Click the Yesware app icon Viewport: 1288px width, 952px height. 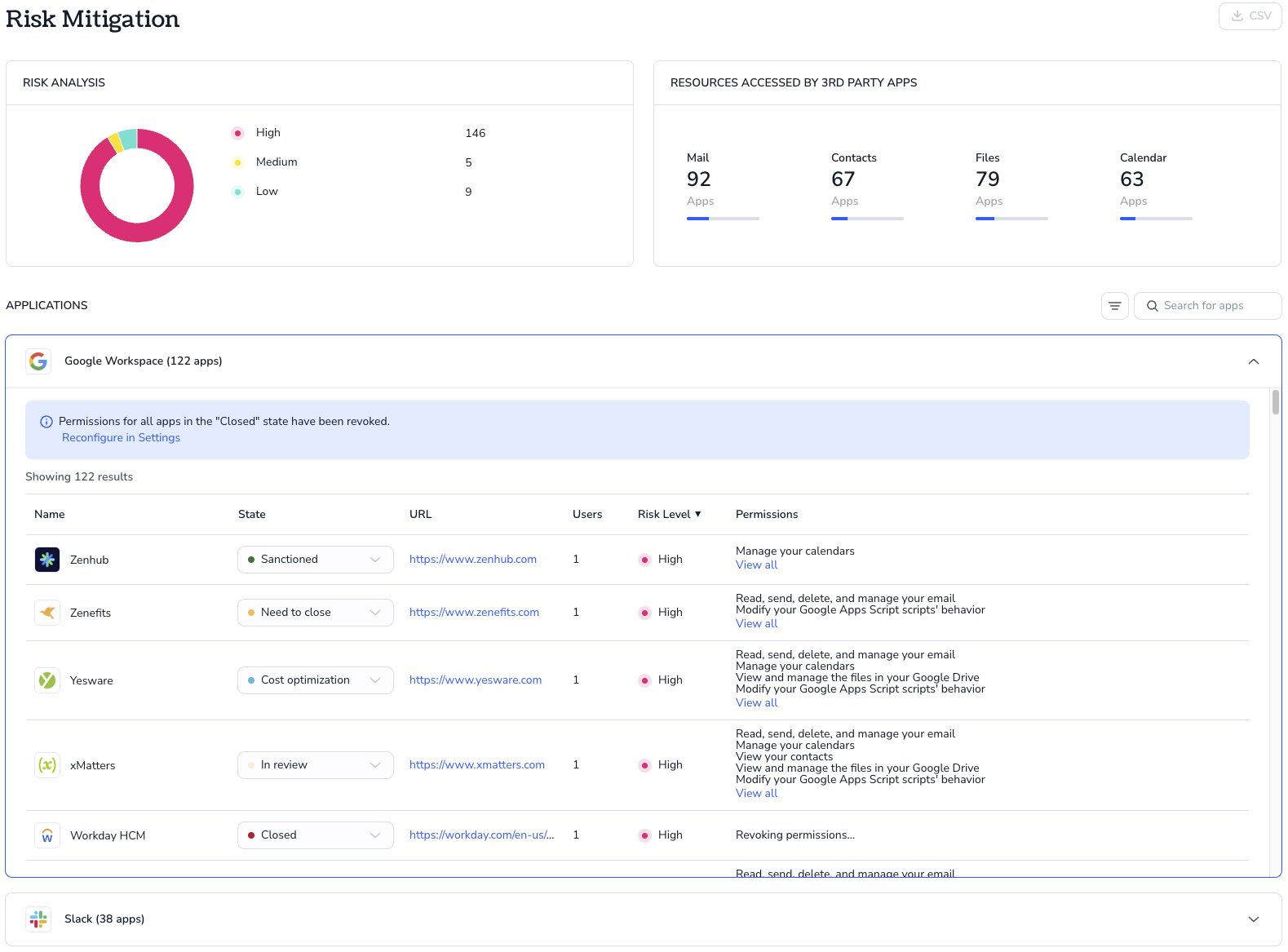[47, 680]
